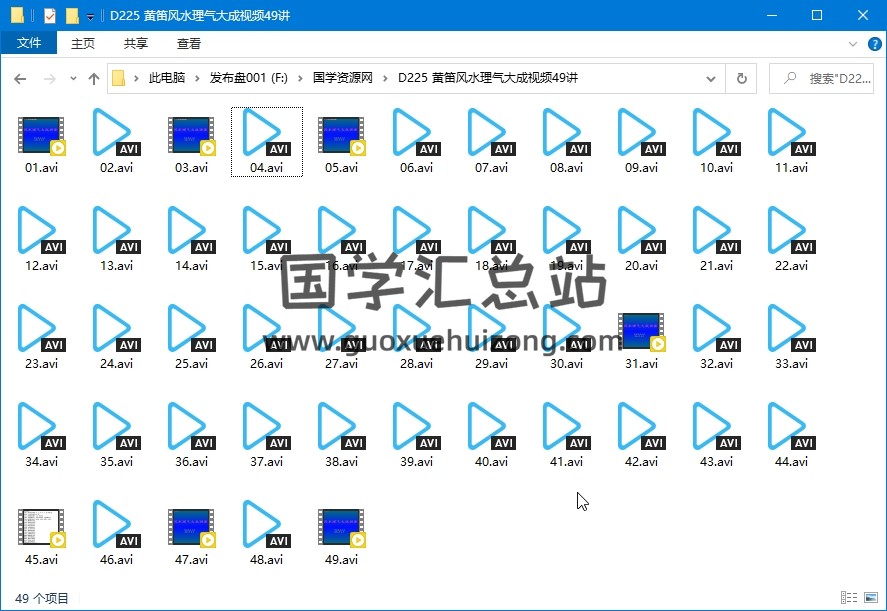Screen dimensions: 887x611
Task: Refresh the current folder view
Action: click(x=741, y=79)
